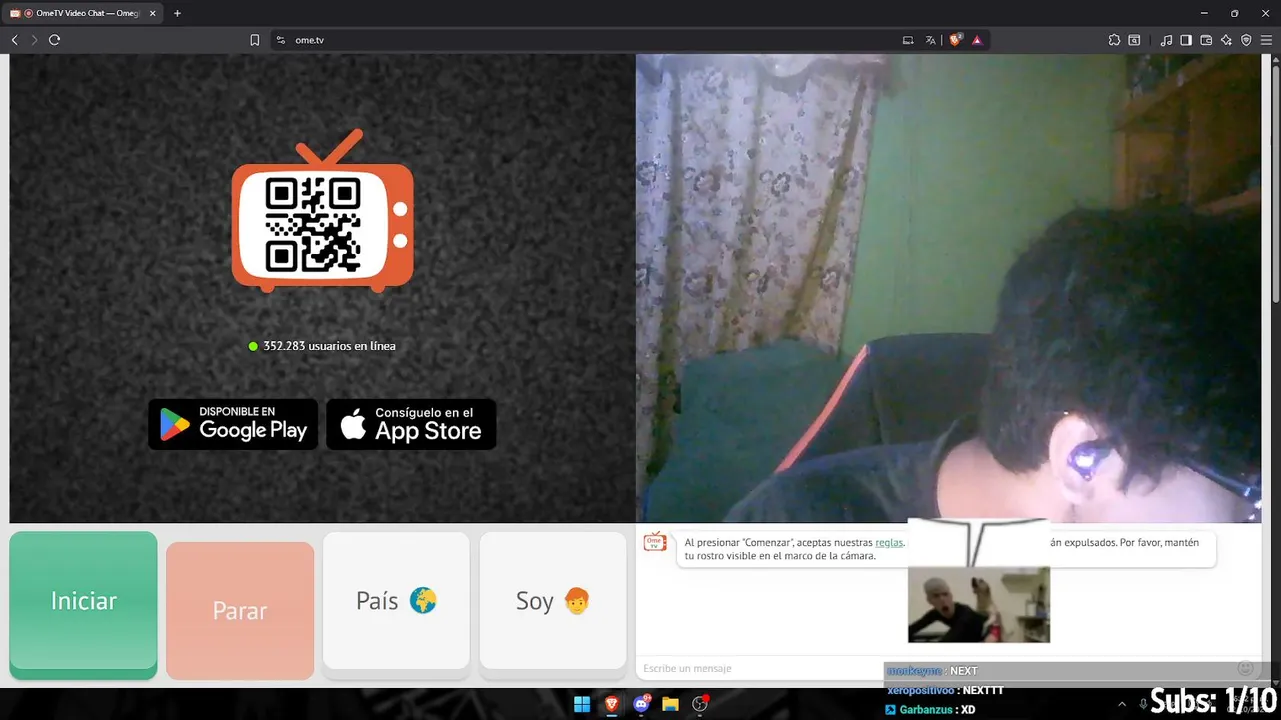Open the media control music note icon

[x=1166, y=40]
